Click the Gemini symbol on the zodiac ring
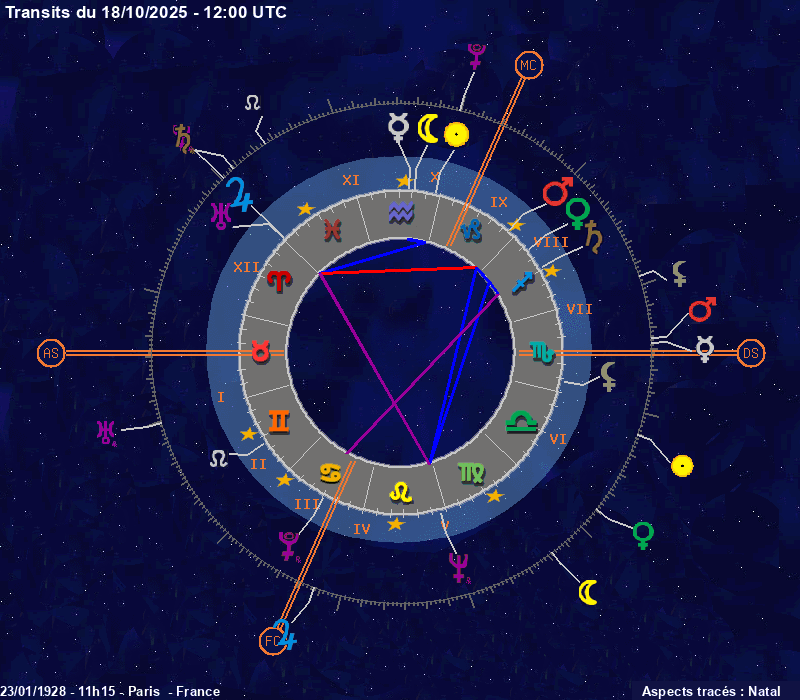 pyautogui.click(x=280, y=420)
